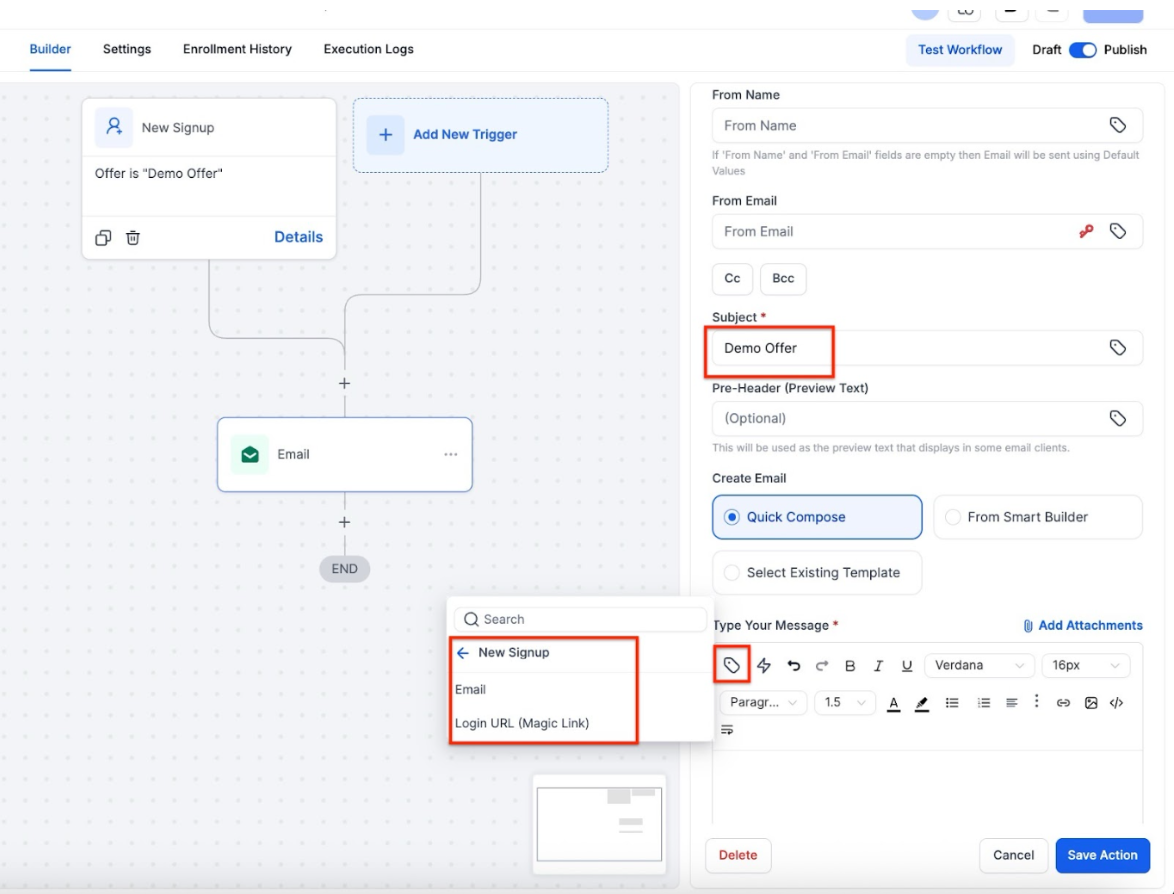Screen dimensions: 1174x894
Task: Click the lightning bolt trigger links icon
Action: [764, 665]
